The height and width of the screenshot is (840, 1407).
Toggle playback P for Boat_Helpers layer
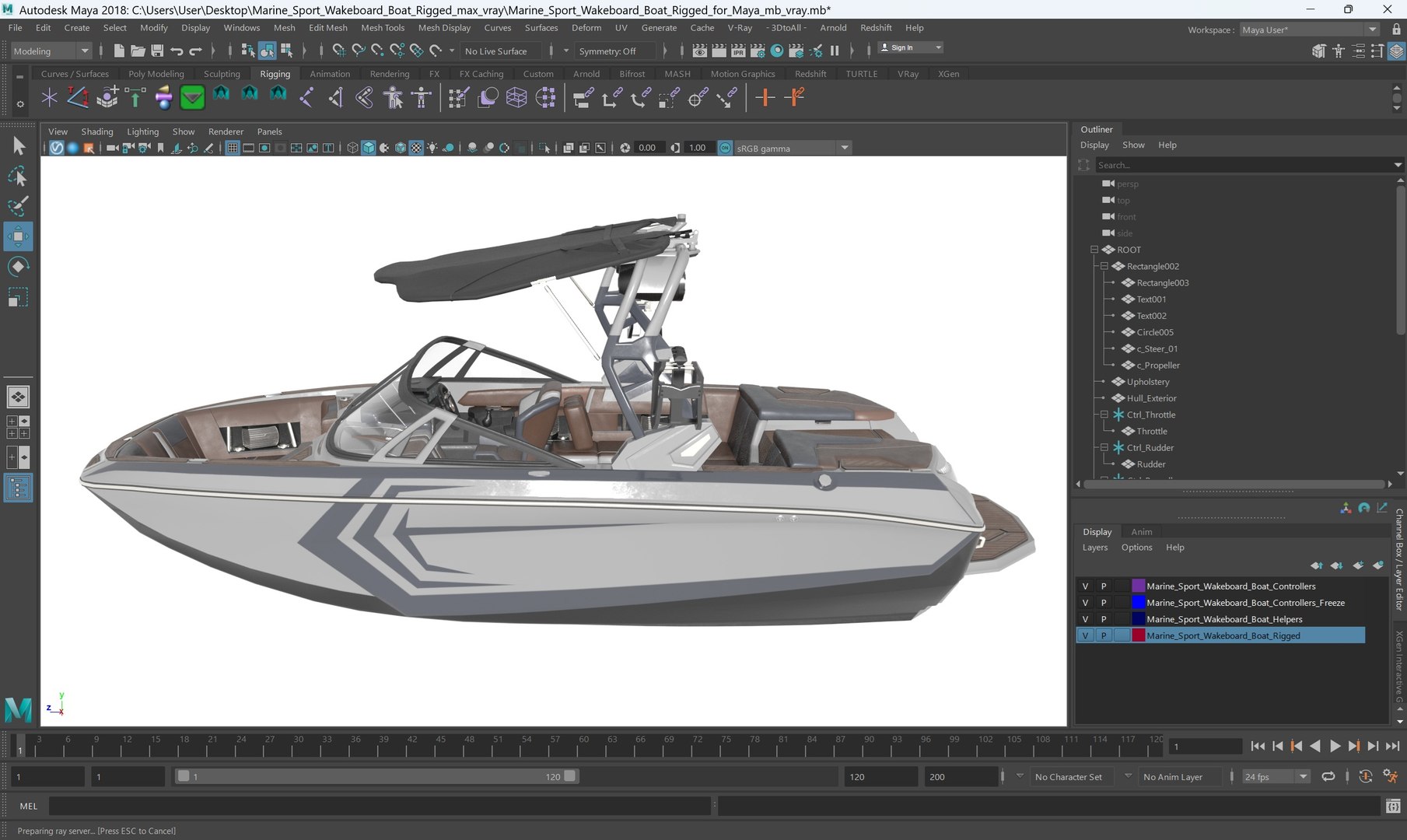(1103, 619)
